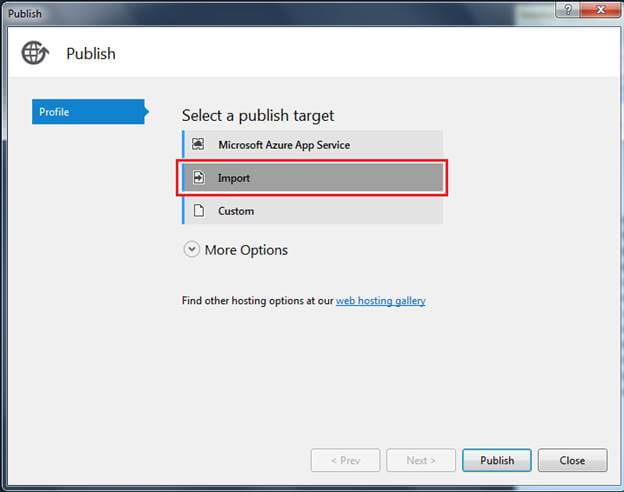The image size is (624, 492).
Task: Open the Help question mark button
Action: (568, 10)
